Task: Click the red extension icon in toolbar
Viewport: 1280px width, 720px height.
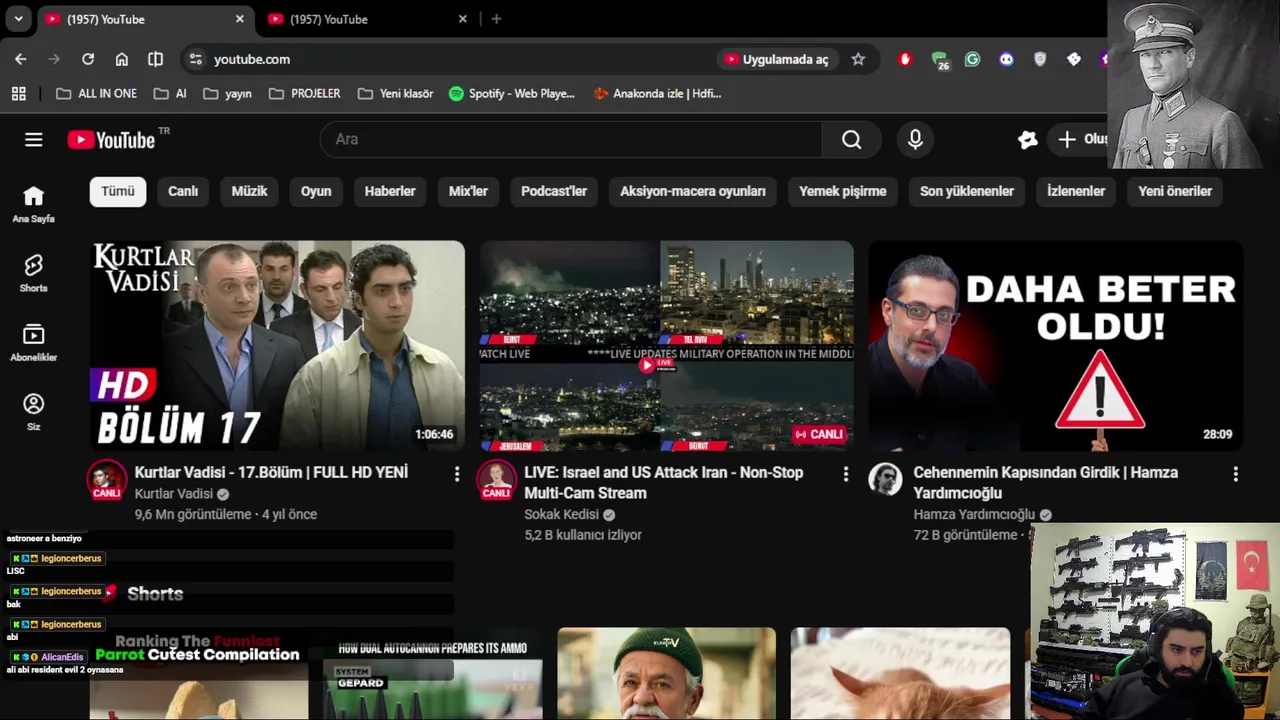Action: [x=905, y=59]
